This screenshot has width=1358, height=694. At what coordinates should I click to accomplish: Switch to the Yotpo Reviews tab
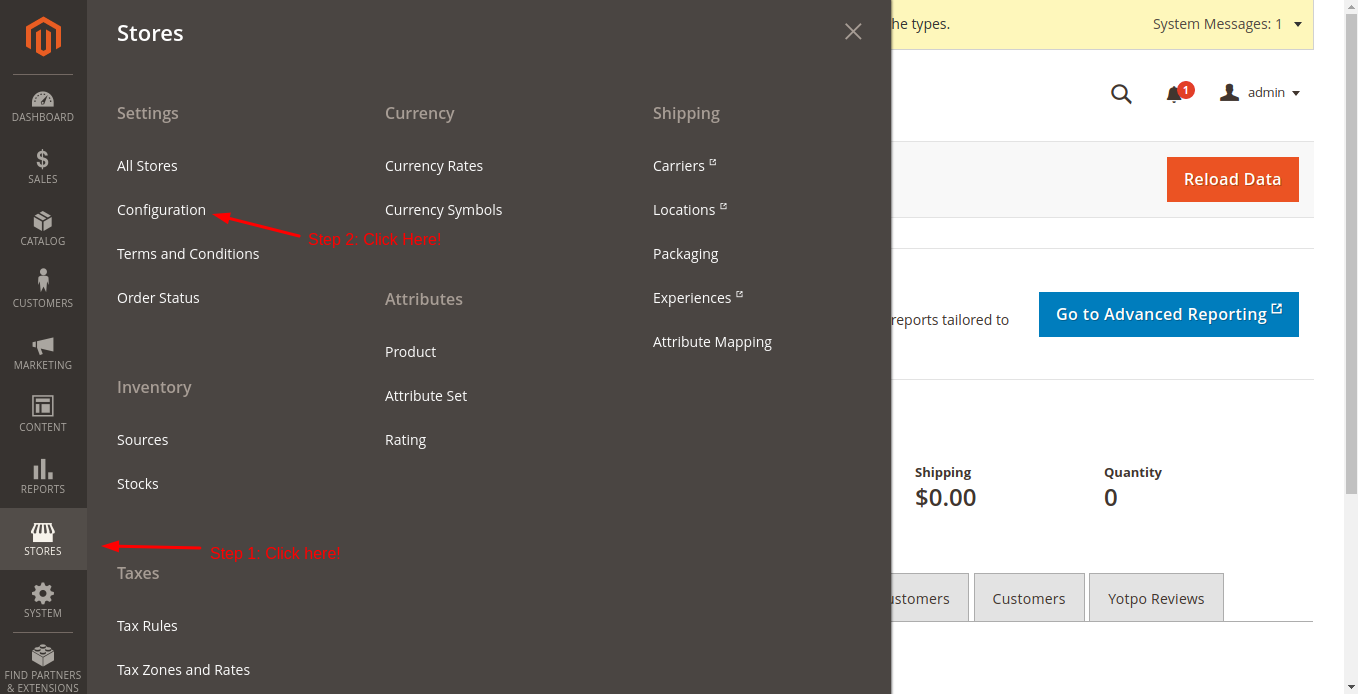tap(1156, 598)
